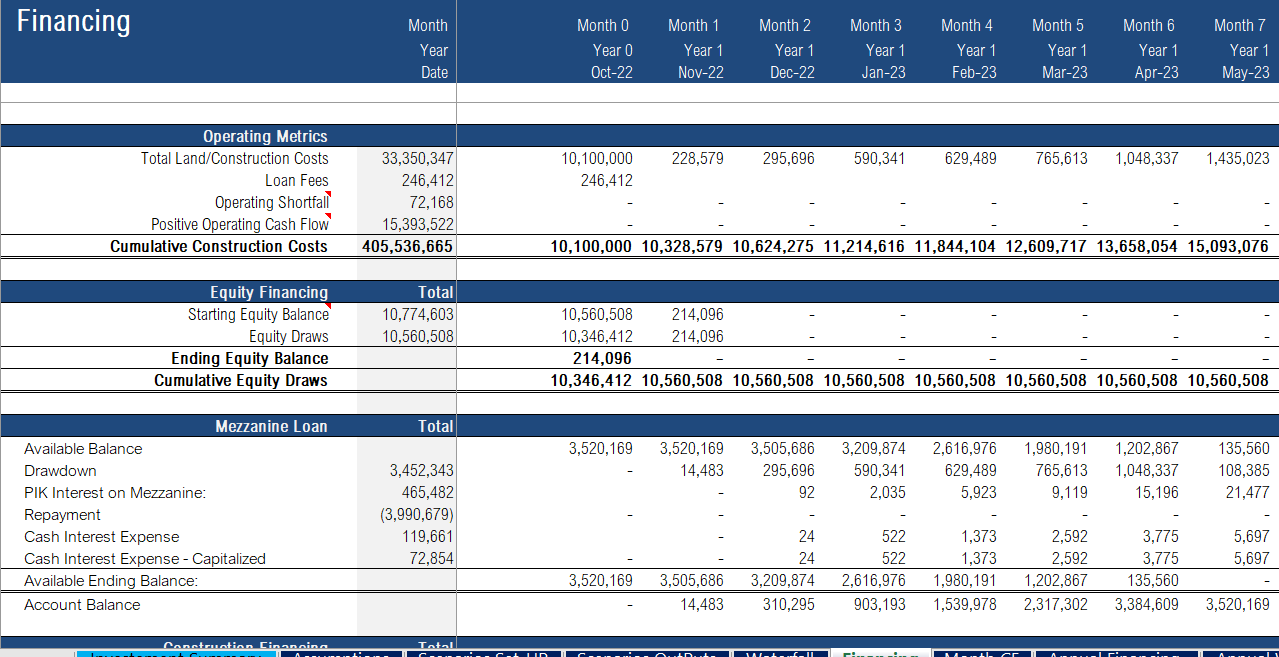Switch to the Annual Financing sheet
The height and width of the screenshot is (657, 1279).
pyautogui.click(x=1115, y=653)
